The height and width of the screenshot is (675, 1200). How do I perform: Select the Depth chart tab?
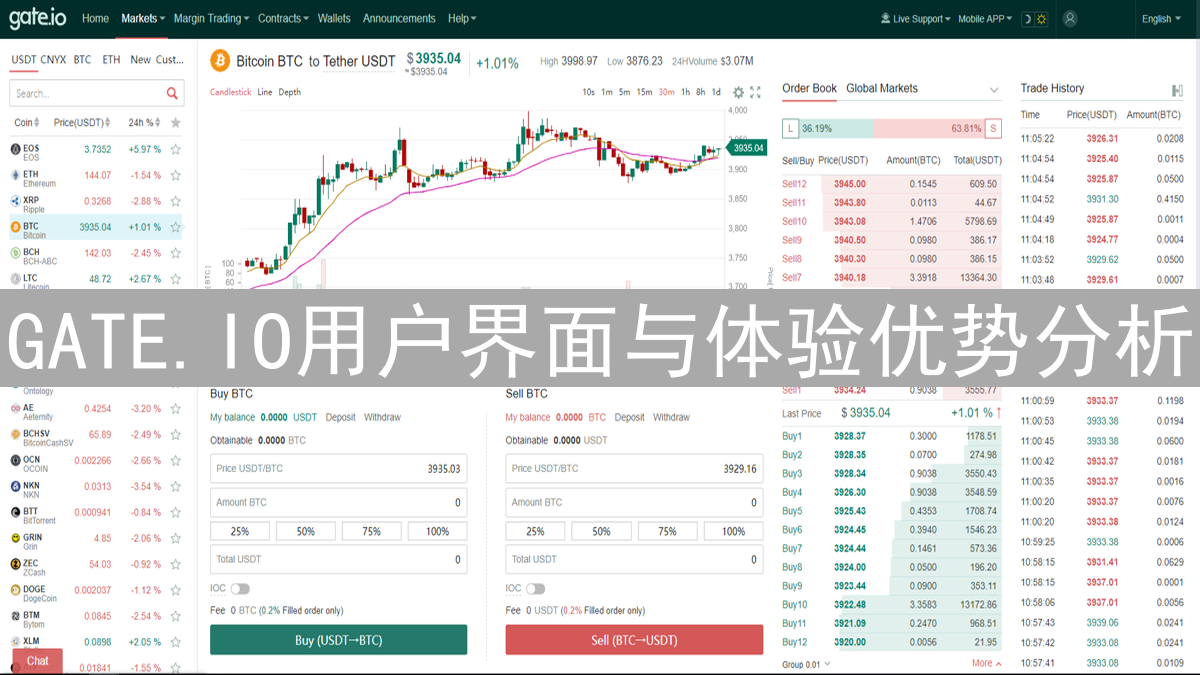click(x=289, y=92)
